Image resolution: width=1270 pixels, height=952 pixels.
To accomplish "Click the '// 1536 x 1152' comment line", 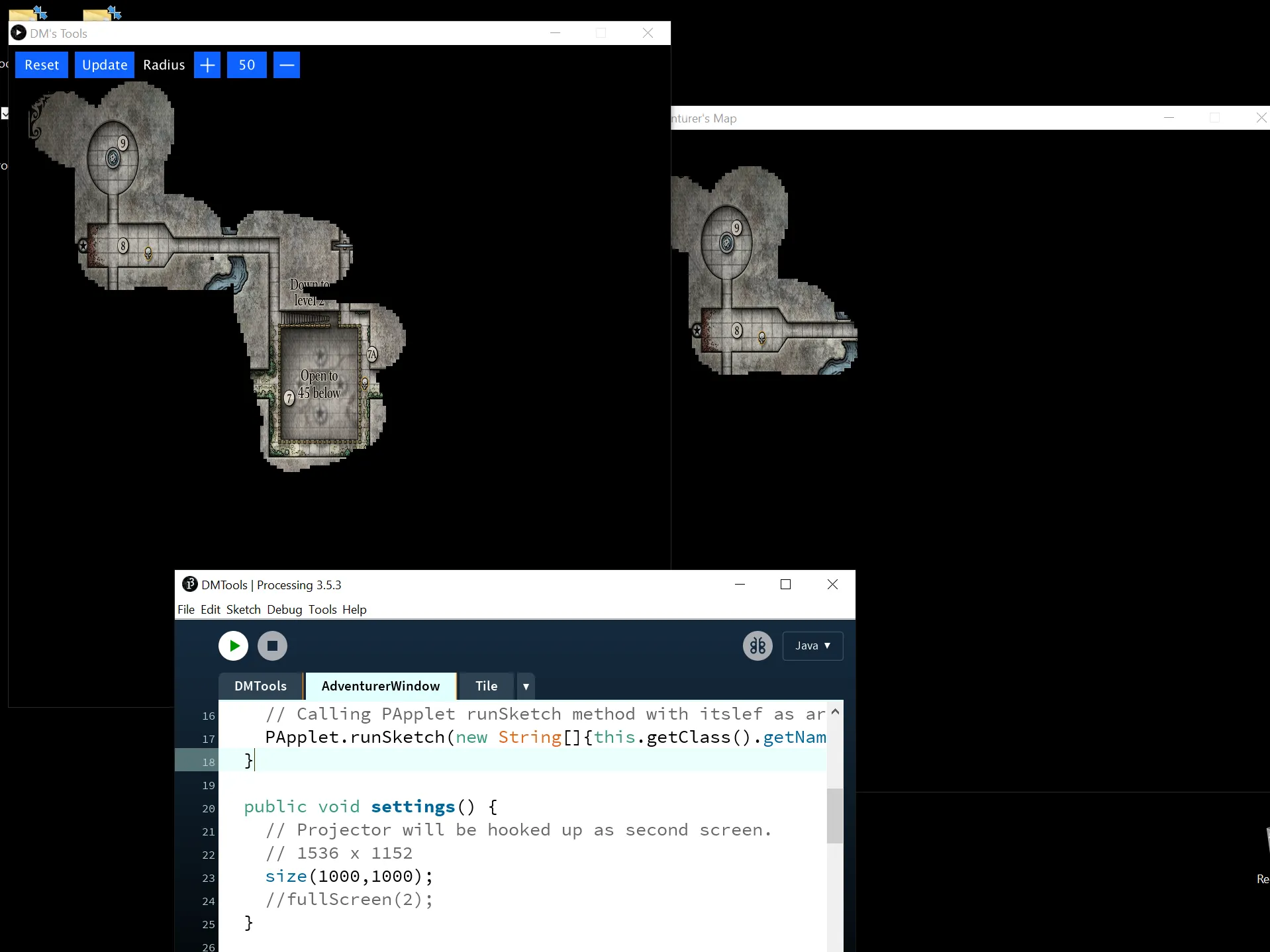I will tap(339, 853).
